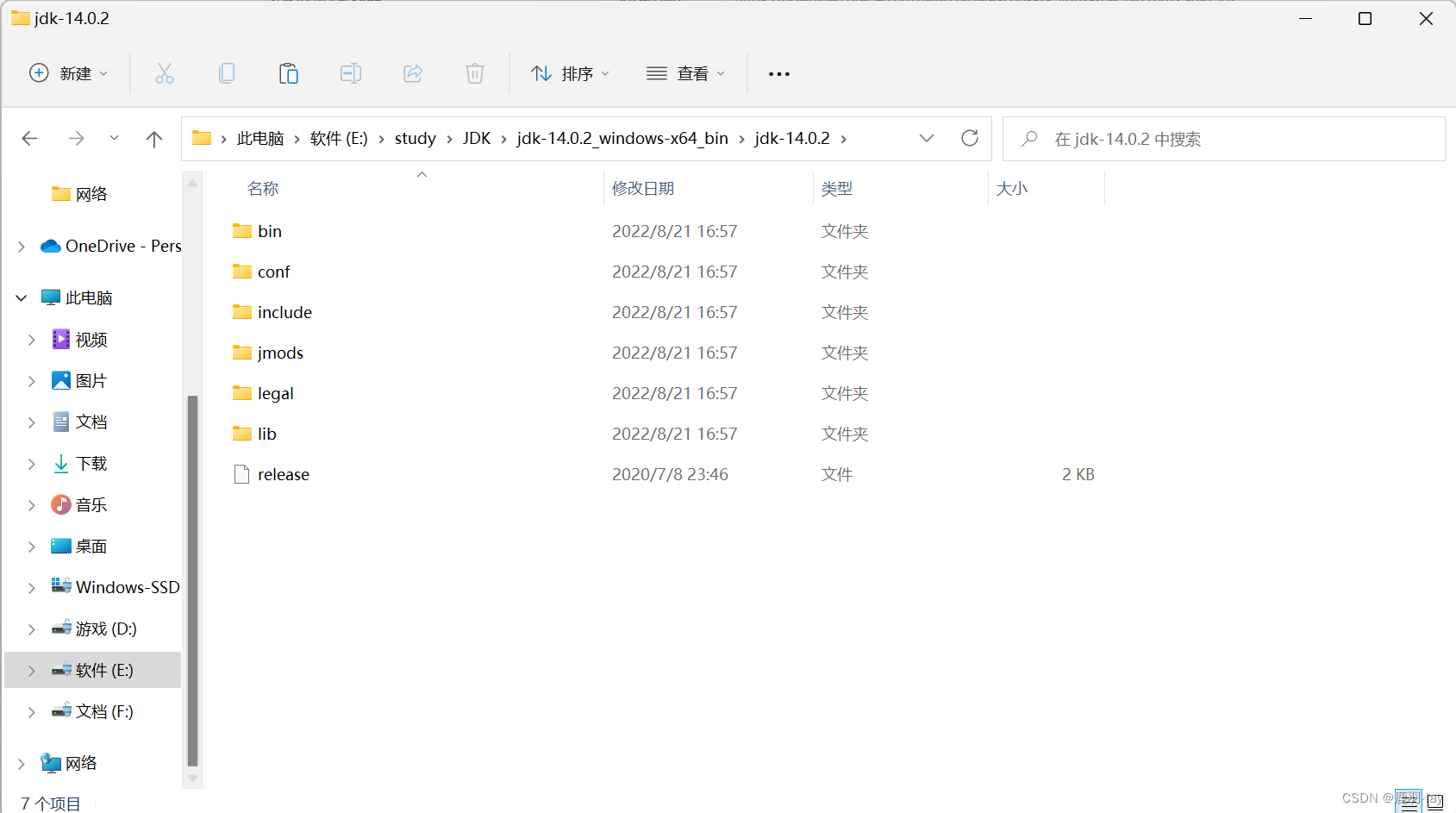Screen dimensions: 1456x813
Task: Click the OneDrive cloud icon
Action: 51,247
